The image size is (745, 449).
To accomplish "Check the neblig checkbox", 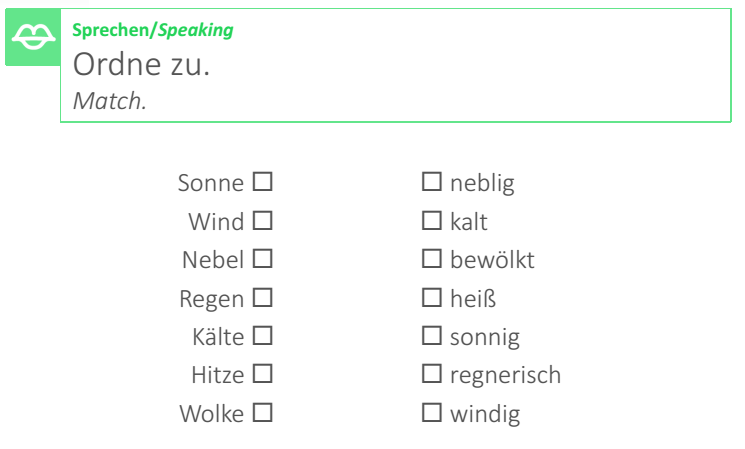I will click(x=432, y=184).
